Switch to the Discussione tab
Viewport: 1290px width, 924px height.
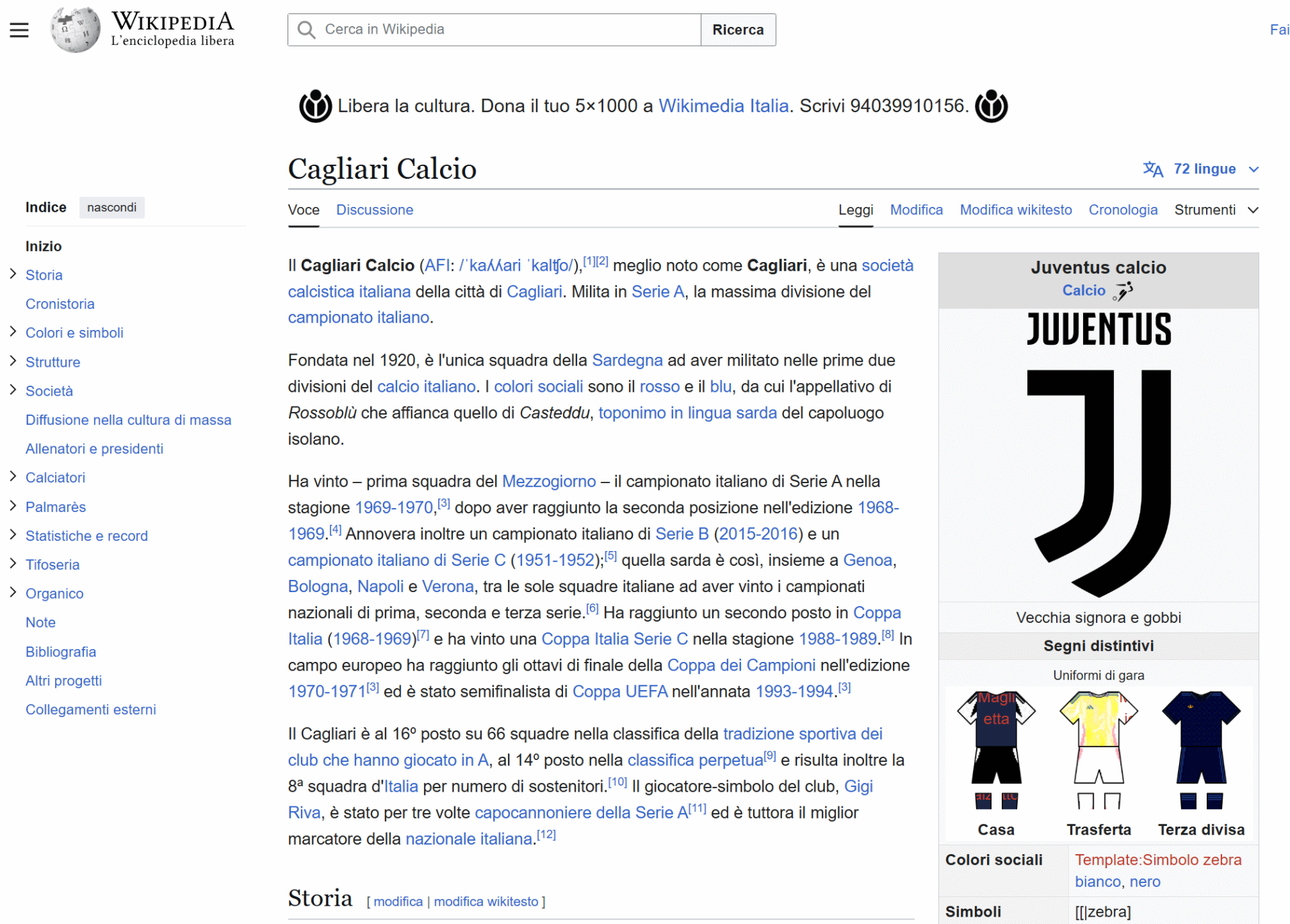tap(374, 210)
